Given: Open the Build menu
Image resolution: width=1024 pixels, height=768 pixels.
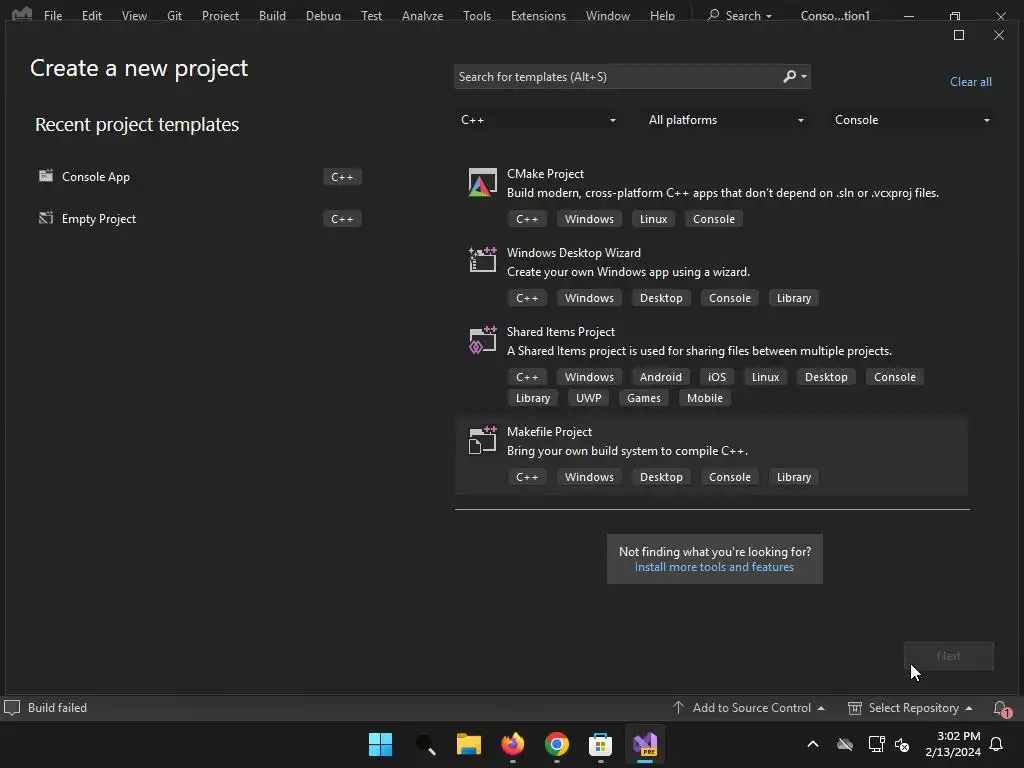Looking at the screenshot, I should [272, 15].
